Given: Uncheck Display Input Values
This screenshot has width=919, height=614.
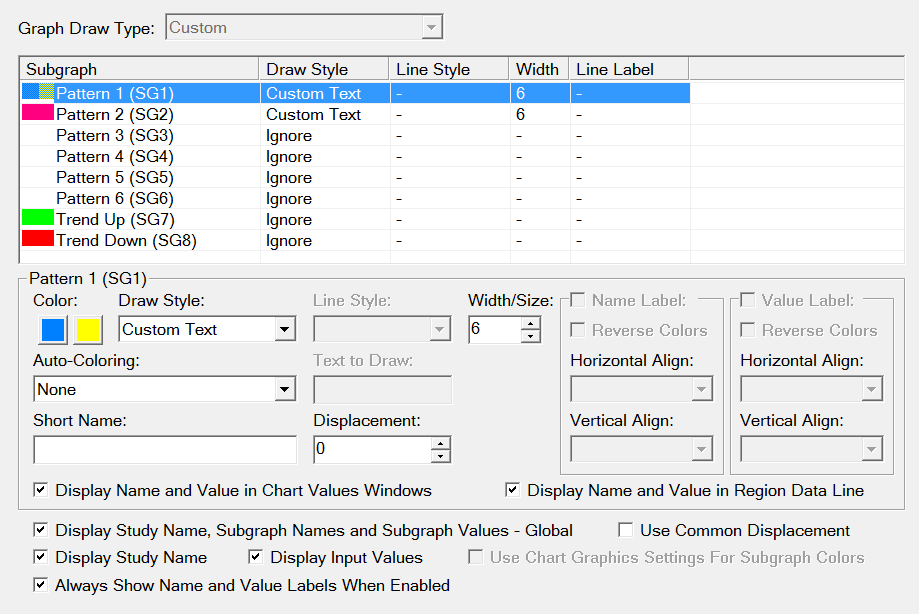Looking at the screenshot, I should click(x=255, y=557).
